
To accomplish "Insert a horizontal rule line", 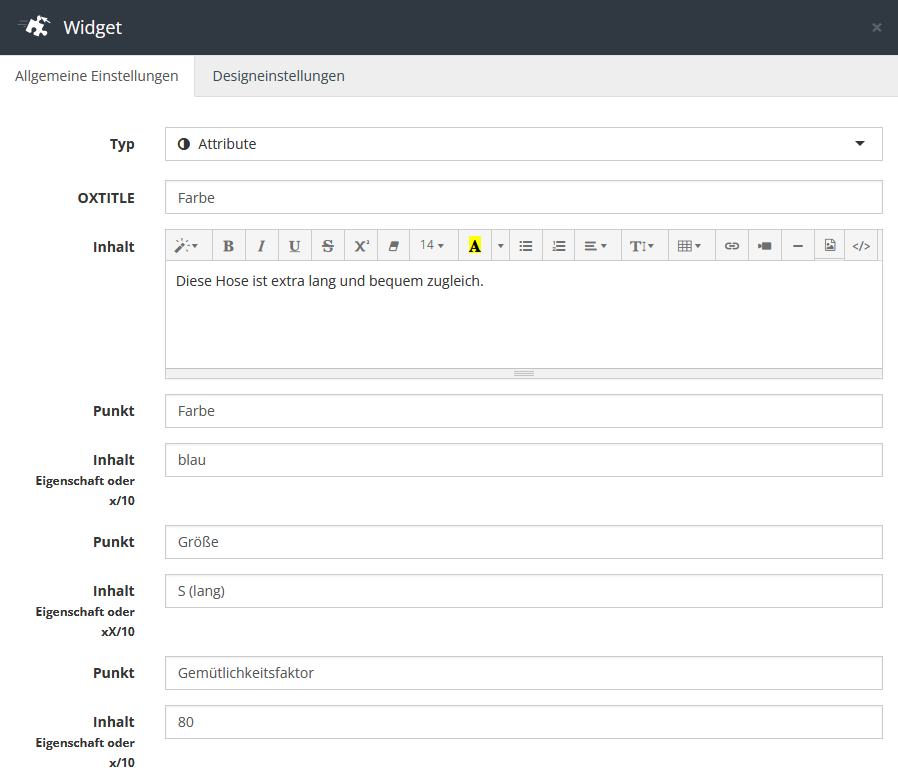I will tap(798, 246).
